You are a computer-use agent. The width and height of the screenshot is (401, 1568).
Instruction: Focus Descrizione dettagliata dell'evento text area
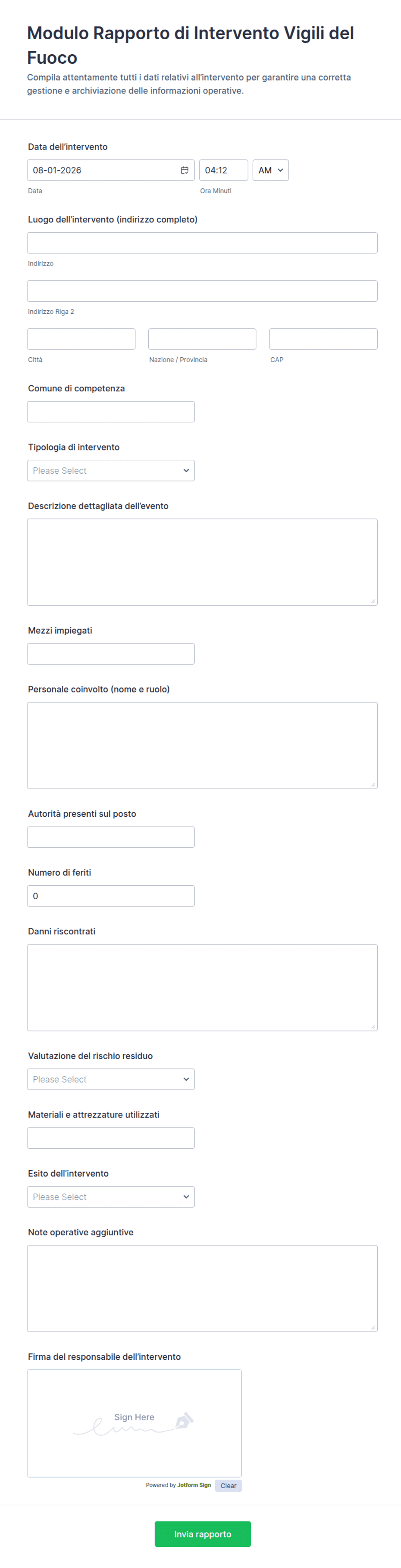(x=202, y=562)
